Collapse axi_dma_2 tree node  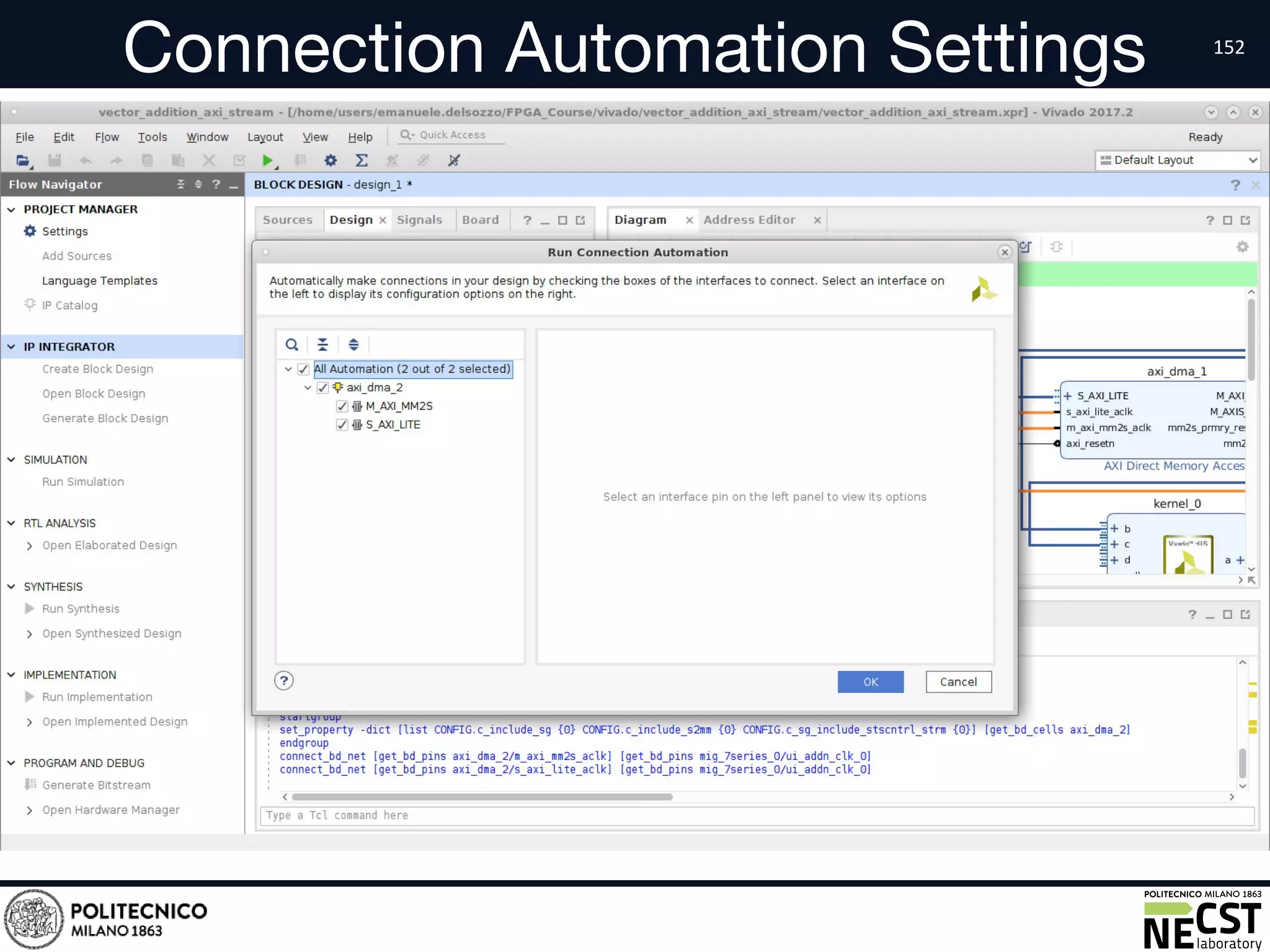pyautogui.click(x=308, y=388)
